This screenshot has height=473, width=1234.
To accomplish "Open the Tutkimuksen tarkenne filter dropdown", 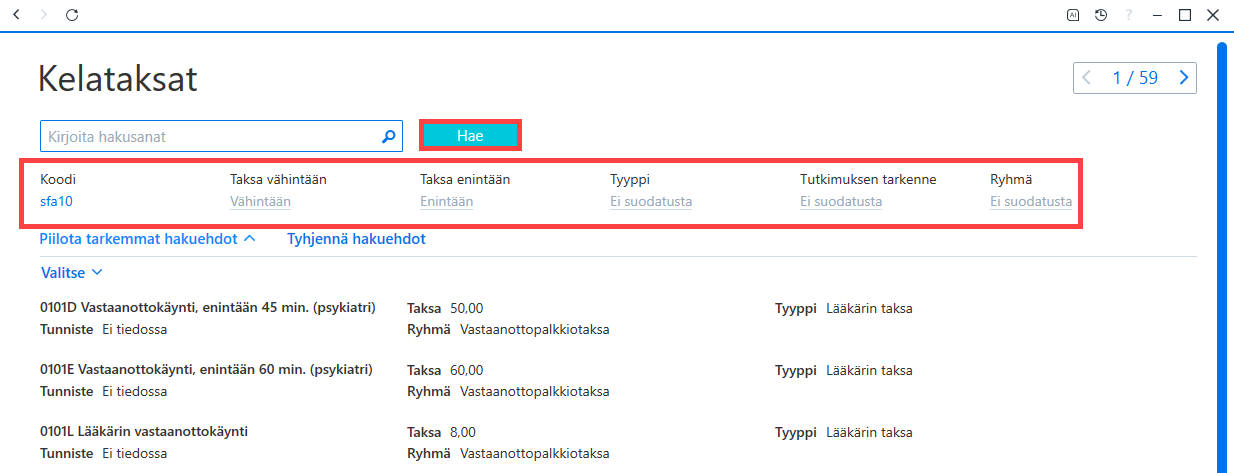I will 841,201.
